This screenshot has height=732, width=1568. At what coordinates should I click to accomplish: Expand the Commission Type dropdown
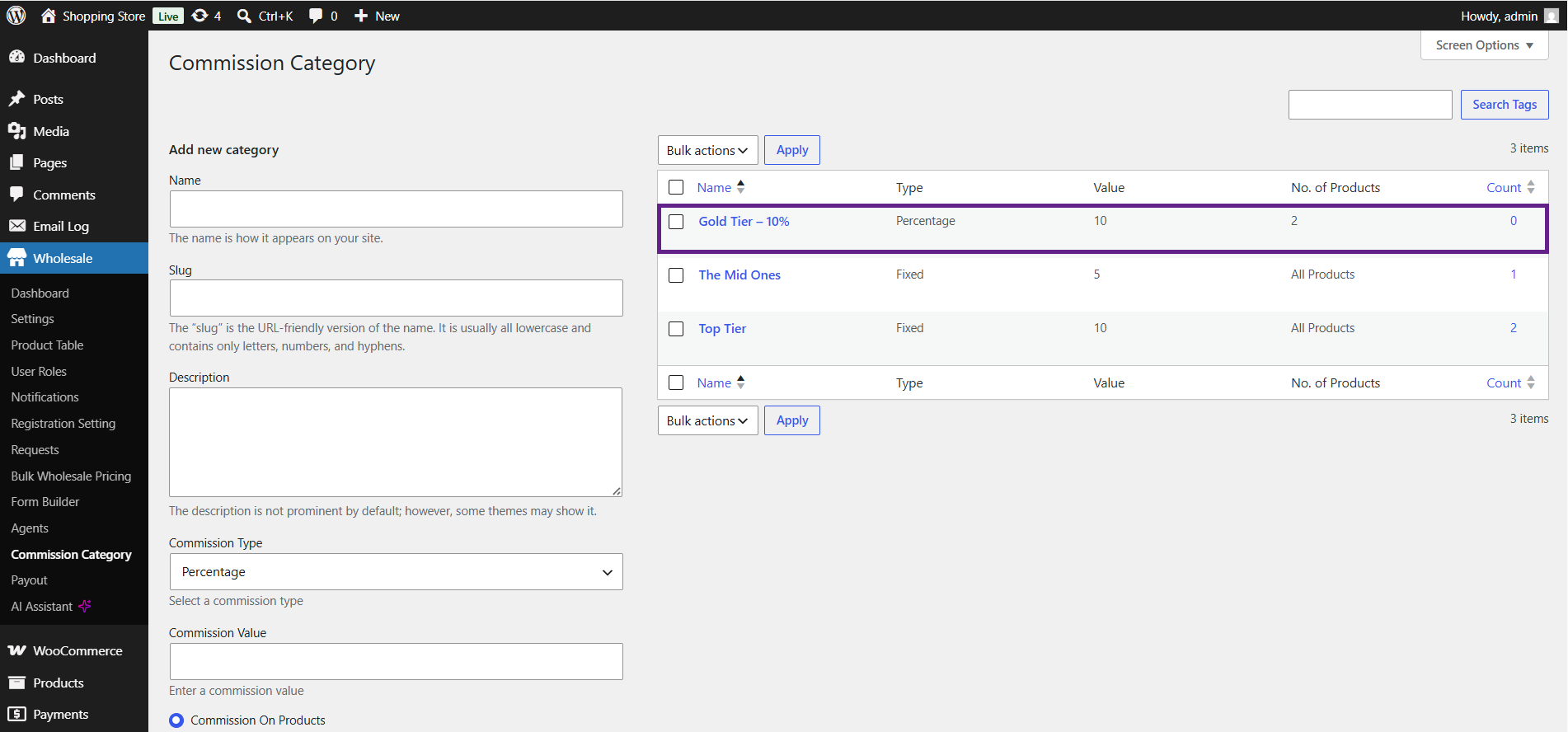click(396, 571)
